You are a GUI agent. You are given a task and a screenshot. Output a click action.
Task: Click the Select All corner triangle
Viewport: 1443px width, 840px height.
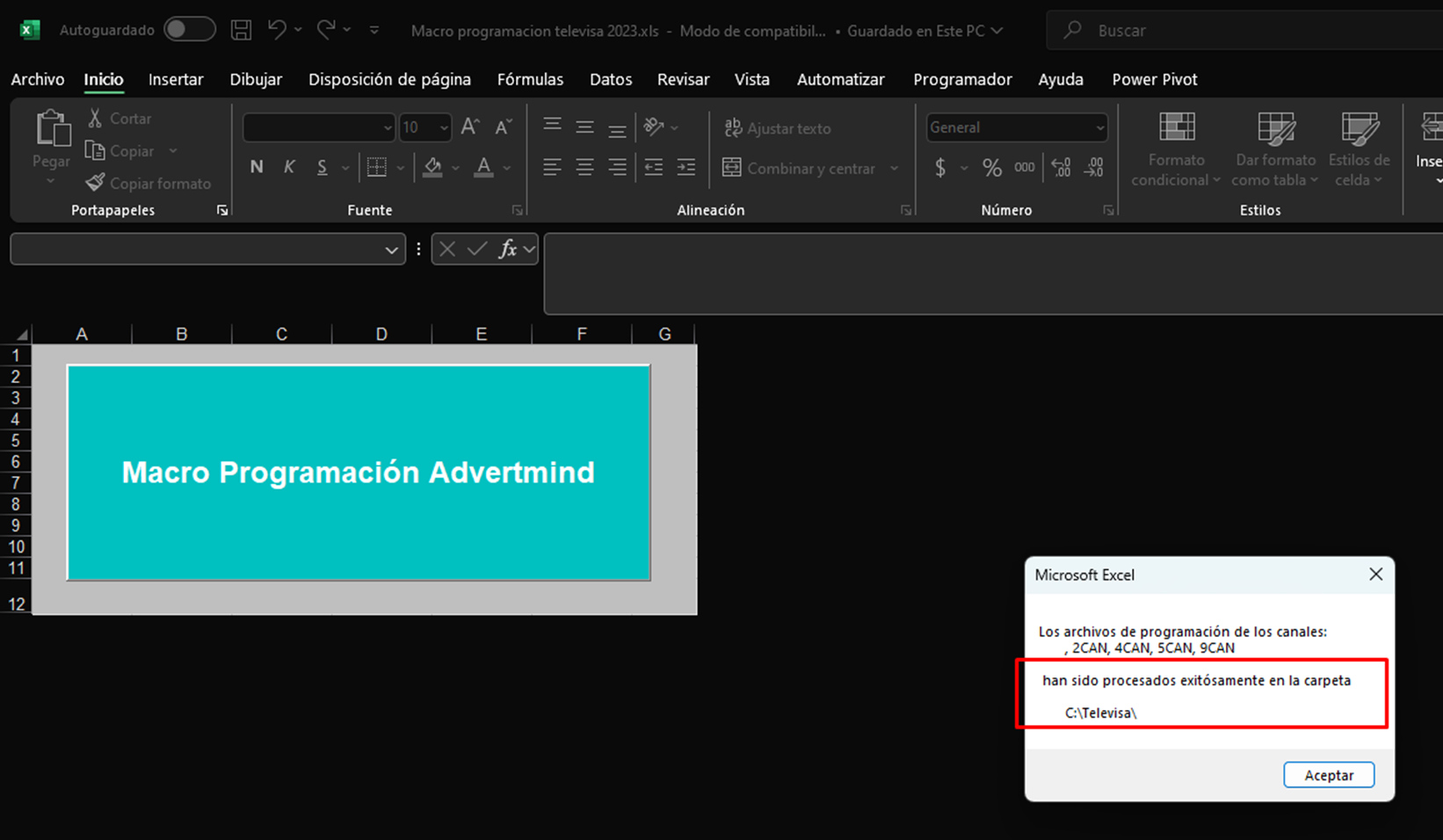coord(21,335)
